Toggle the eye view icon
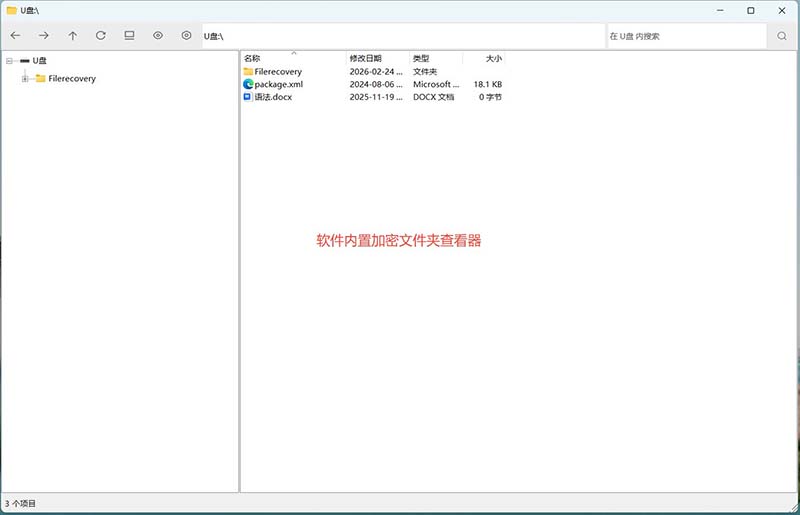The image size is (800, 515). coord(158,36)
